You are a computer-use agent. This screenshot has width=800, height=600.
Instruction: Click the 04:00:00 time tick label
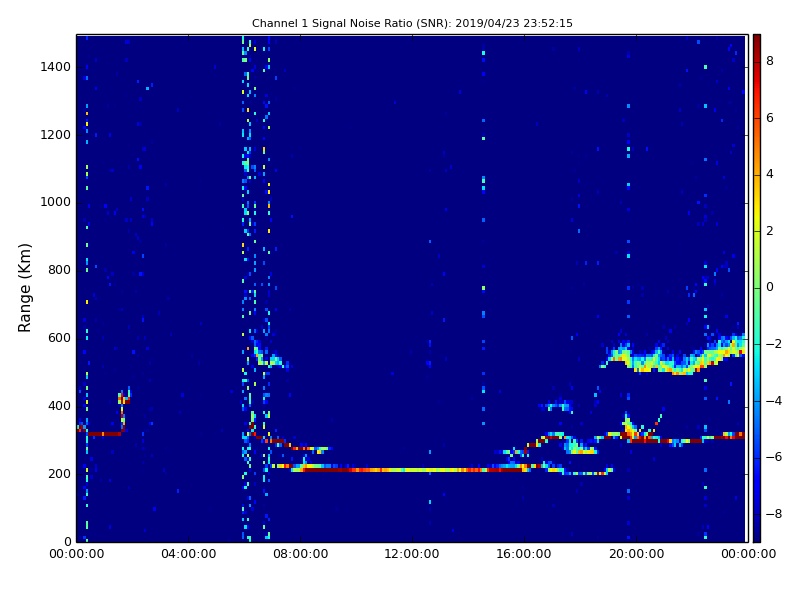click(x=188, y=554)
